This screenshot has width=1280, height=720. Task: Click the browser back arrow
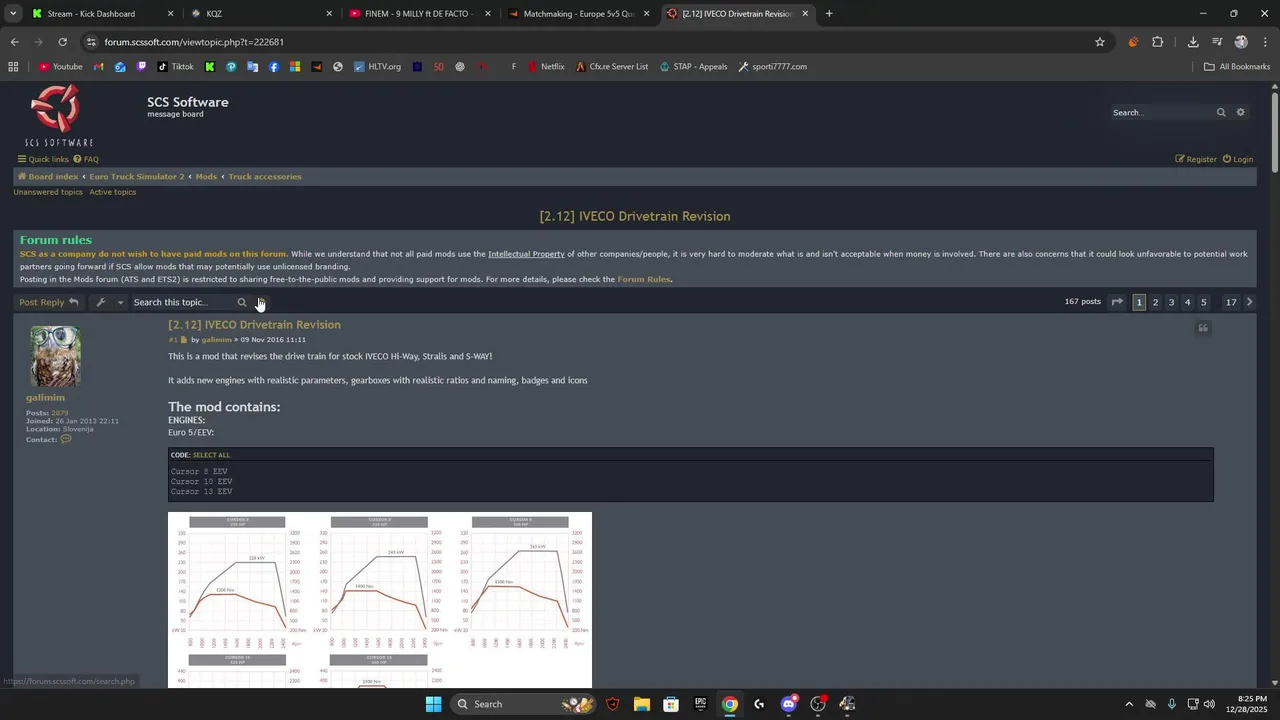click(x=14, y=42)
